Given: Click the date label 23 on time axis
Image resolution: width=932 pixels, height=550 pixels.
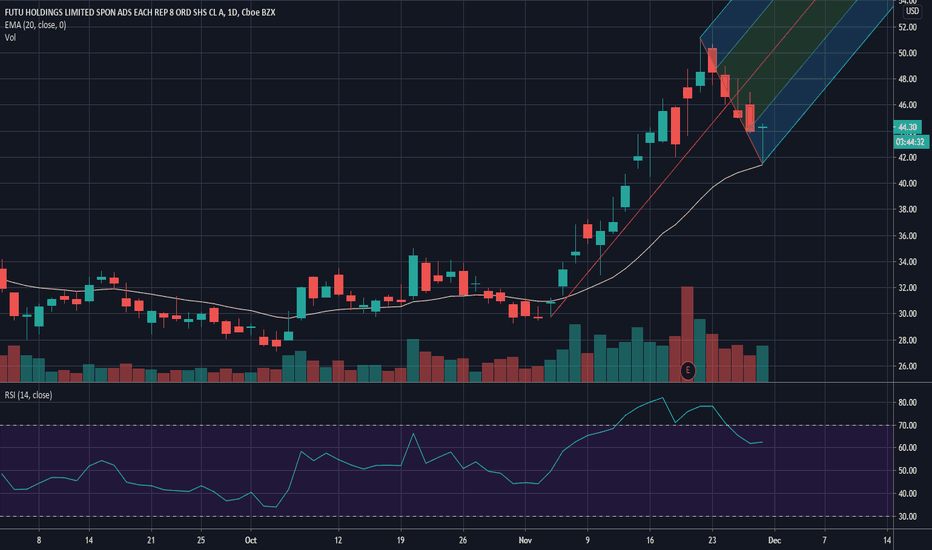Looking at the screenshot, I should click(x=712, y=540).
